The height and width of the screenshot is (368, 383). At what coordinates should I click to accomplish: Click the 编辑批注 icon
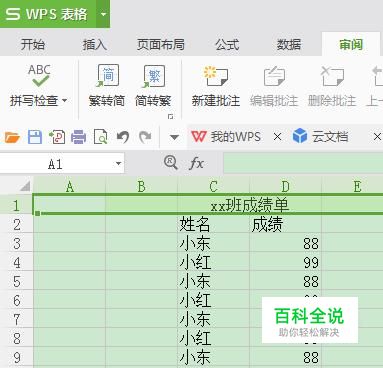(x=274, y=76)
